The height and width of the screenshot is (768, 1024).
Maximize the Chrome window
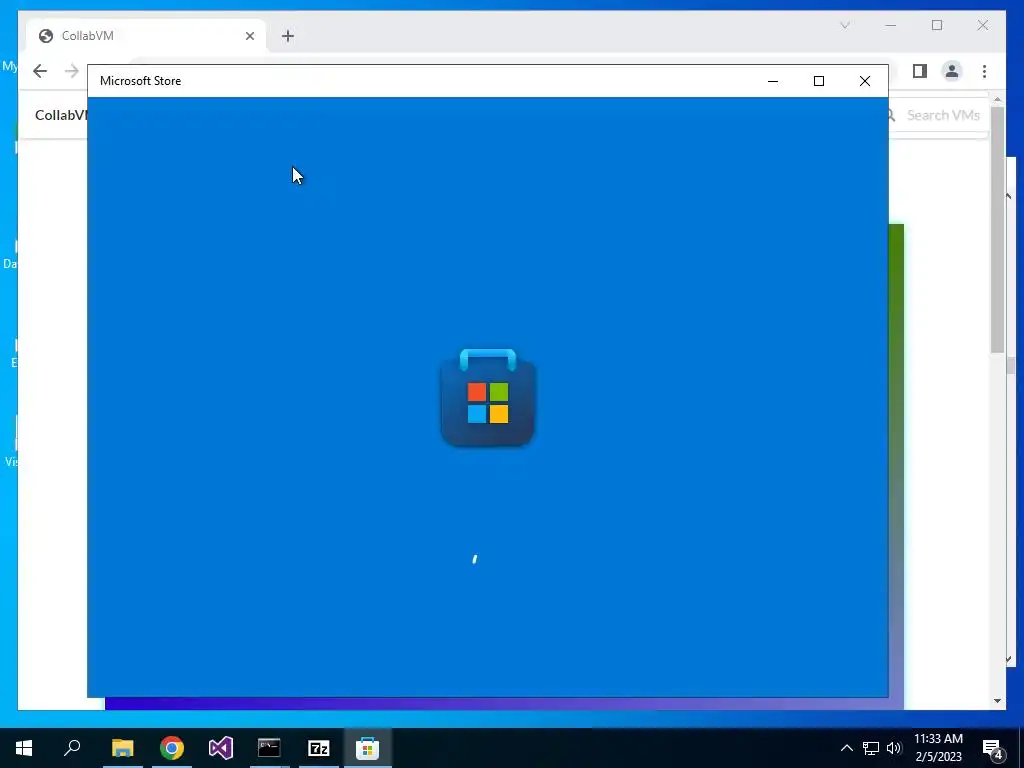click(937, 25)
